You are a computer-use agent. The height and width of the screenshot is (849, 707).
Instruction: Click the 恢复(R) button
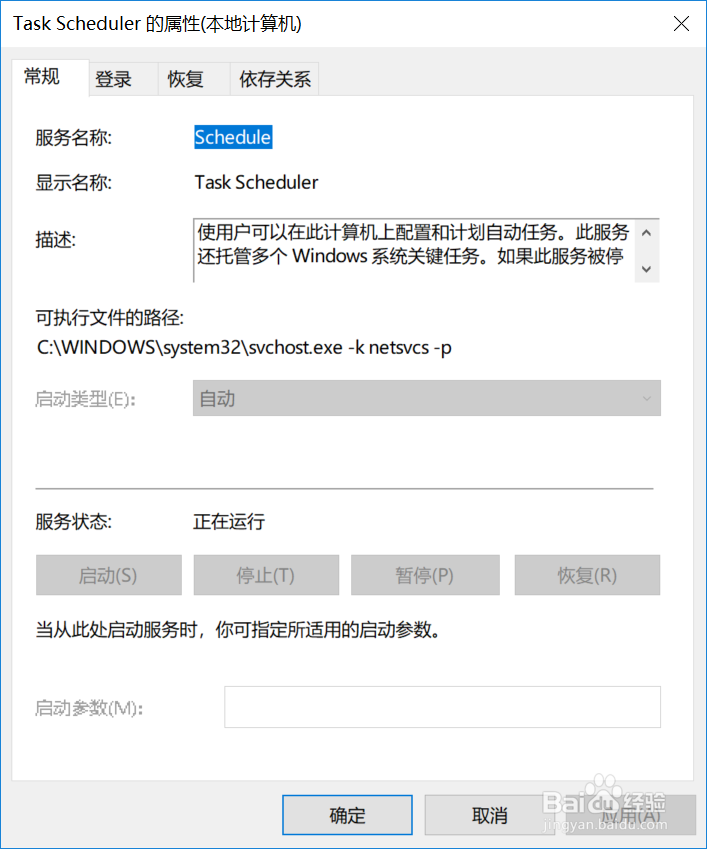pos(587,575)
